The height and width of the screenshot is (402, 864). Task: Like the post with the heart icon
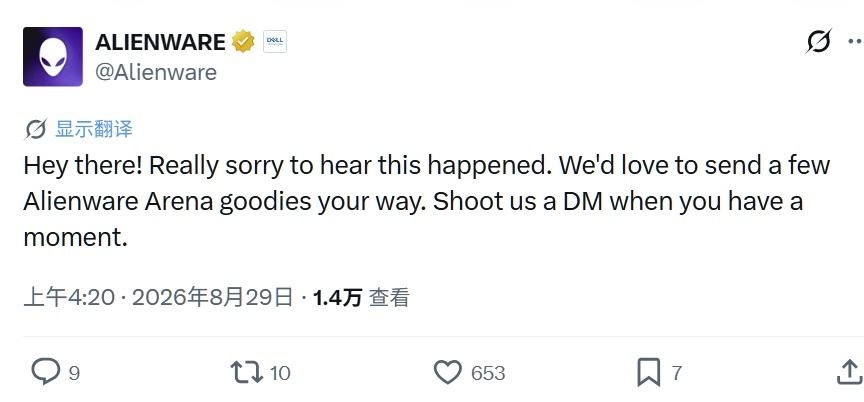[x=448, y=372]
